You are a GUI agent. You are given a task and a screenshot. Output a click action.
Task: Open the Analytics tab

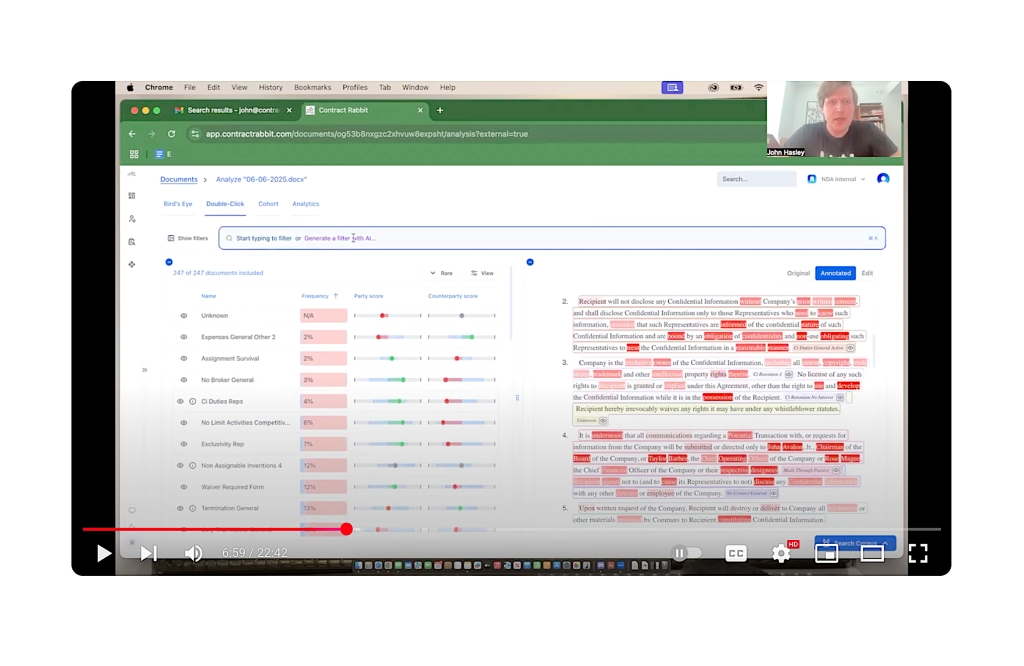(x=306, y=204)
